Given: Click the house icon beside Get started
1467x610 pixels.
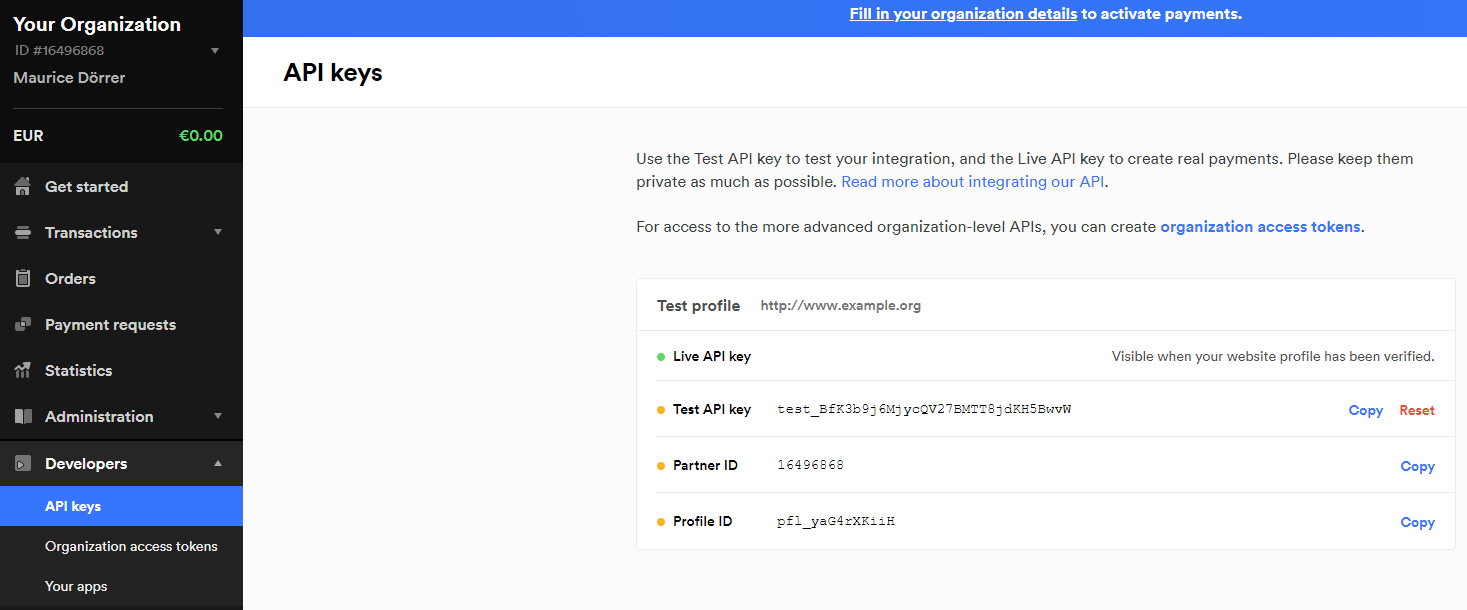Looking at the screenshot, I should [x=23, y=186].
